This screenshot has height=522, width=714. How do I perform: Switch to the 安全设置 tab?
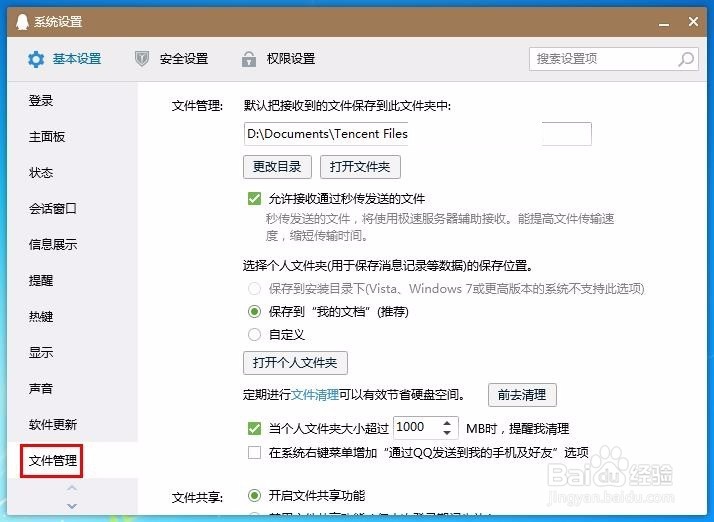(x=172, y=59)
